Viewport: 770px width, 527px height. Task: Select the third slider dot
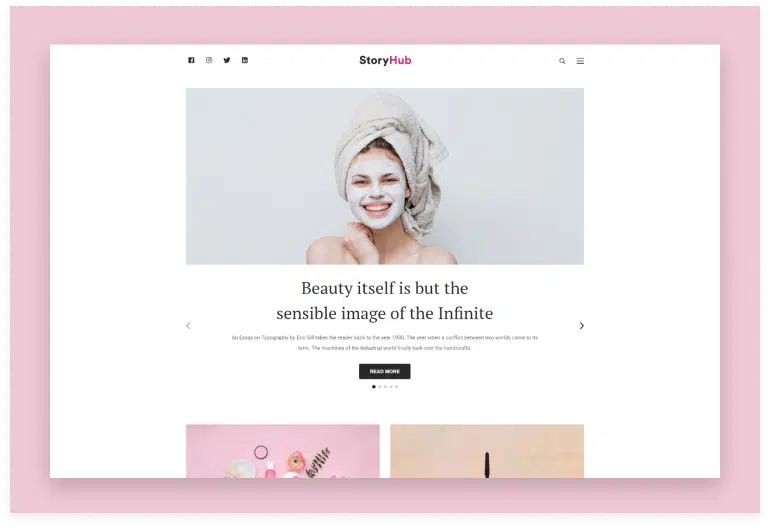pos(385,387)
